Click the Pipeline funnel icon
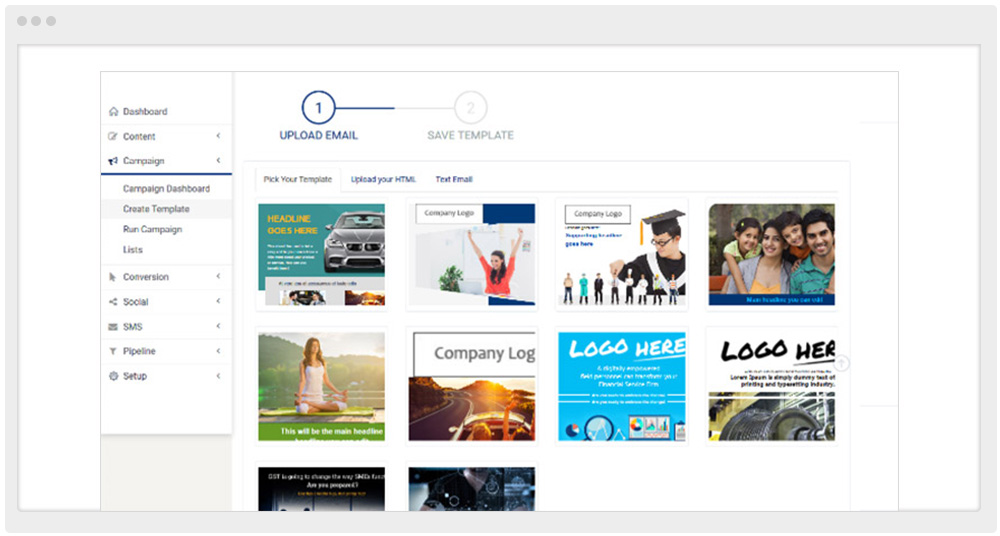The width and height of the screenshot is (1000, 536). coord(113,351)
